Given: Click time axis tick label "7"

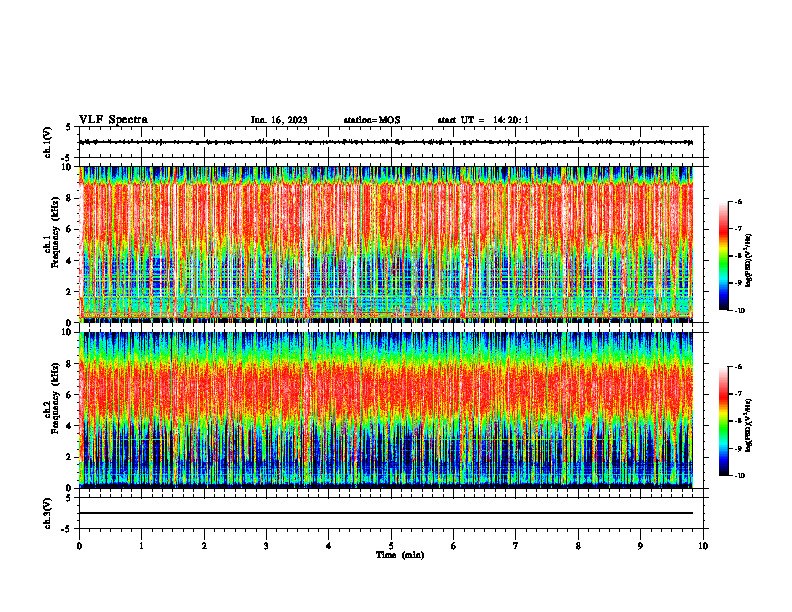Looking at the screenshot, I should click(x=516, y=546).
